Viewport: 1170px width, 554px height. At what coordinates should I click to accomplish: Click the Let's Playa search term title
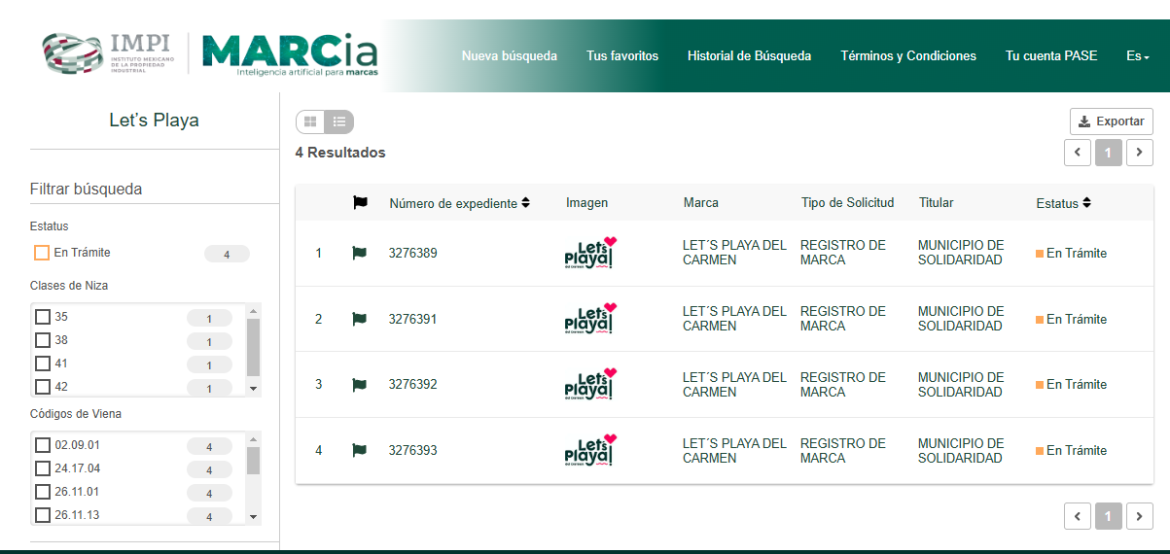[154, 120]
